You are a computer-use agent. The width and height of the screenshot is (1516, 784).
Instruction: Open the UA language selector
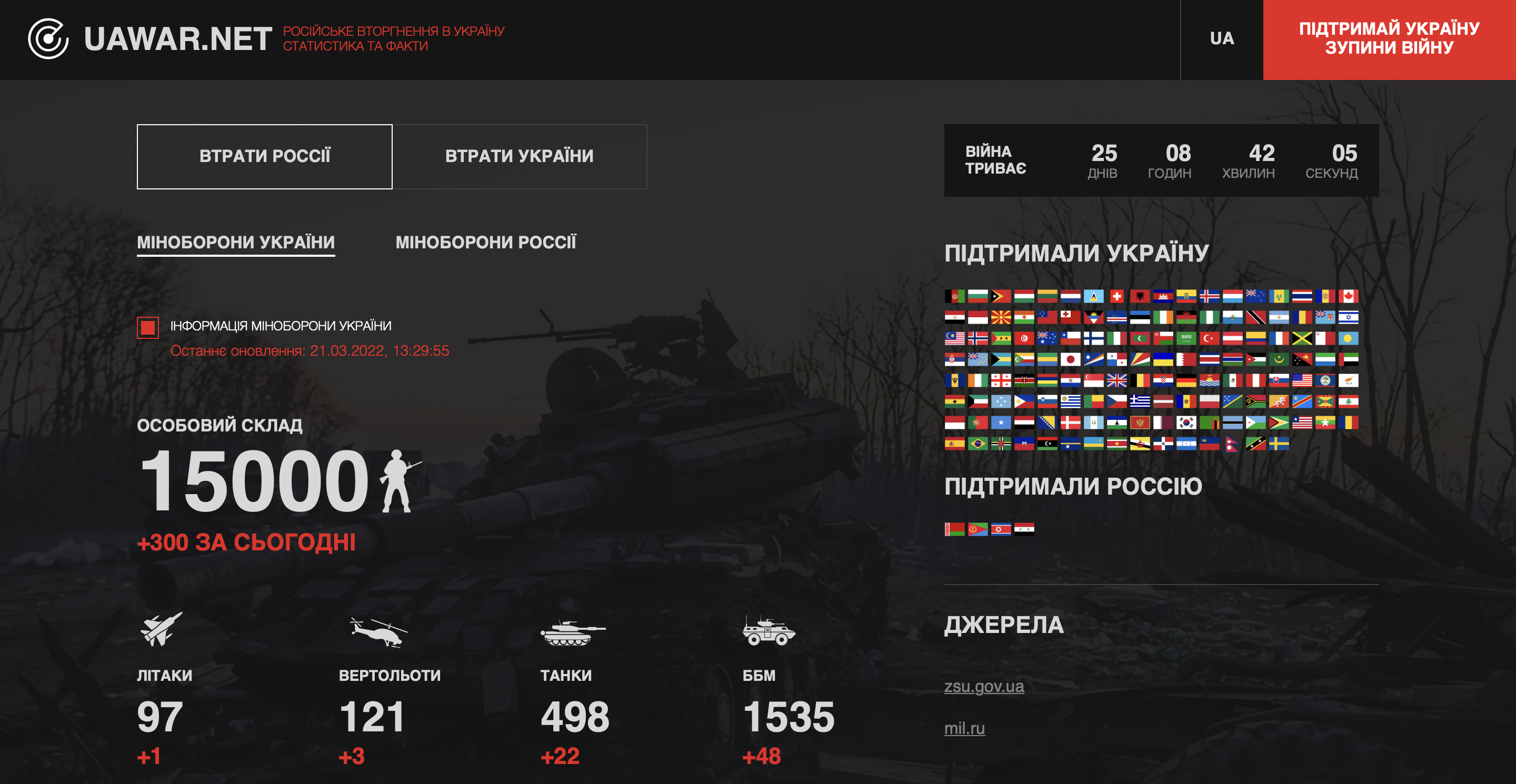pyautogui.click(x=1222, y=39)
